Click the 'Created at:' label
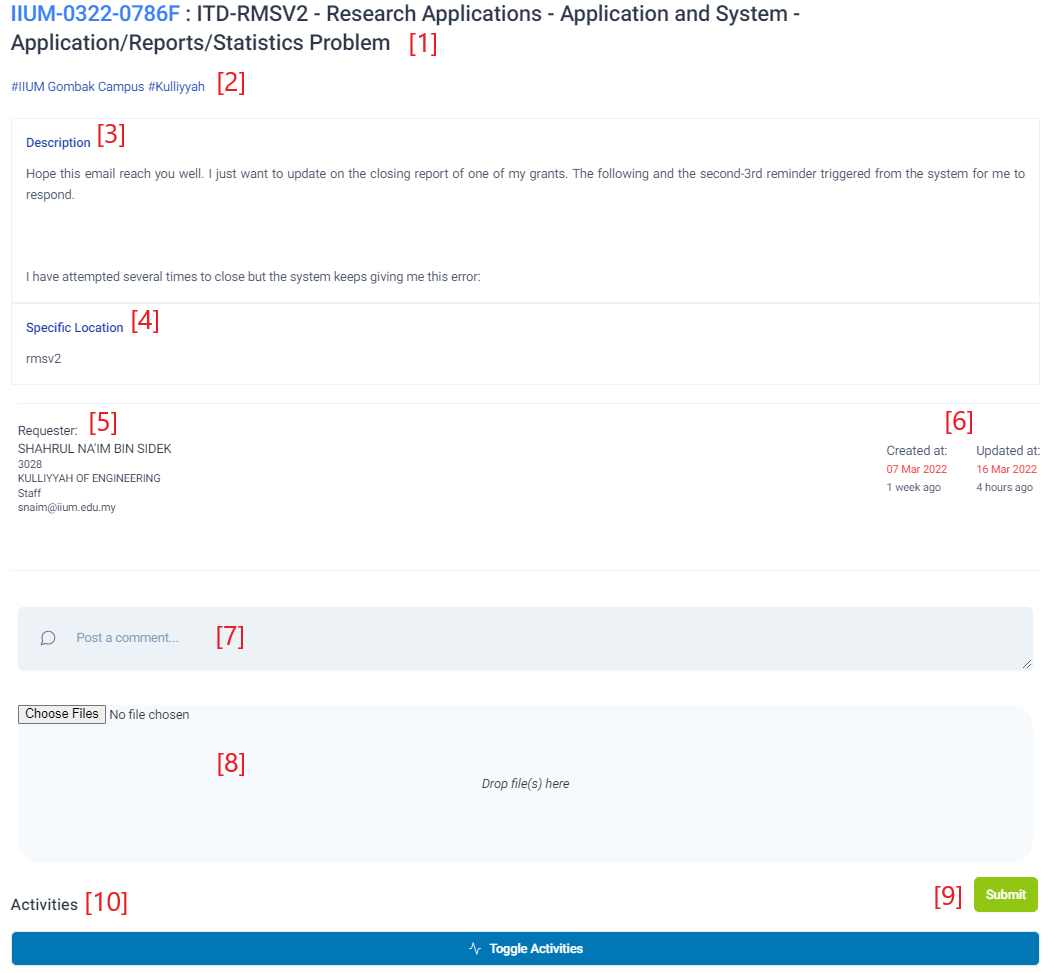1058x973 pixels. [x=916, y=451]
